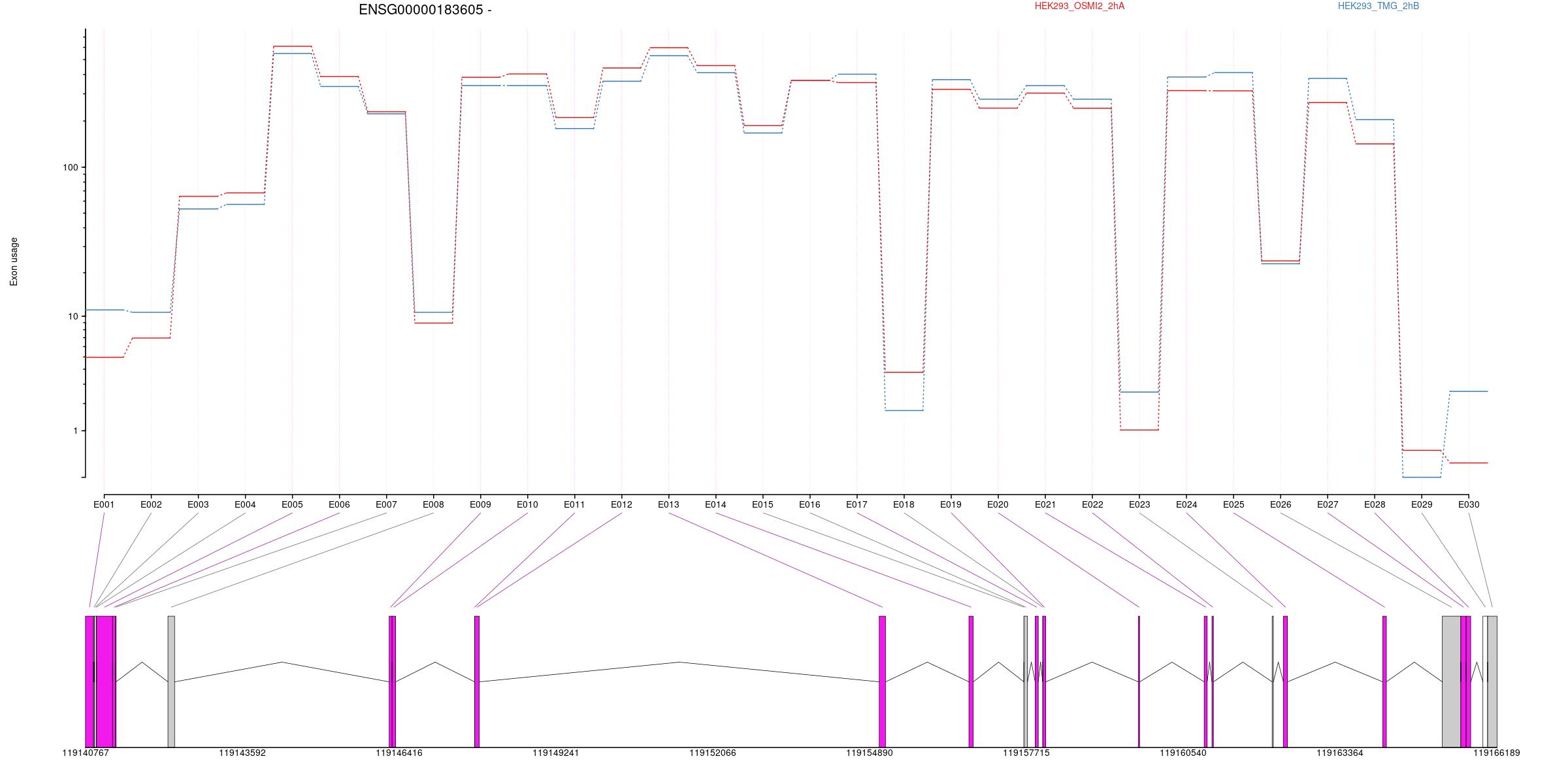This screenshot has height=784, width=1568.
Task: Click magenta exon block near coordinate 119154890
Action: [x=883, y=681]
